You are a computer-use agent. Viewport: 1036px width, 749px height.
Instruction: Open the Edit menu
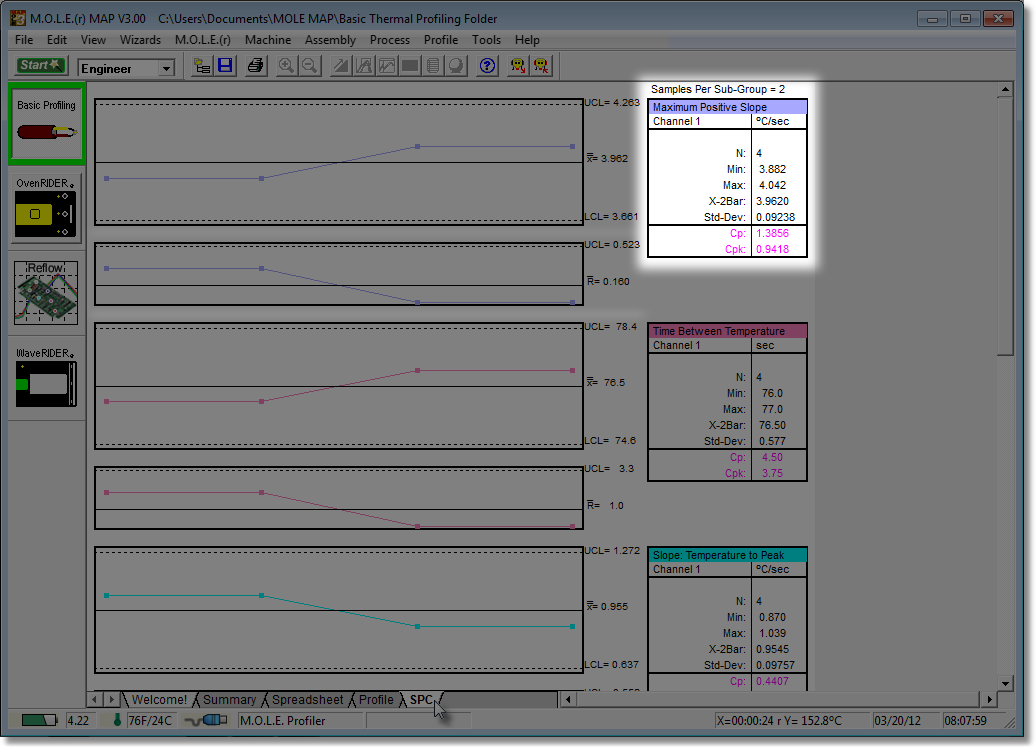[x=57, y=40]
